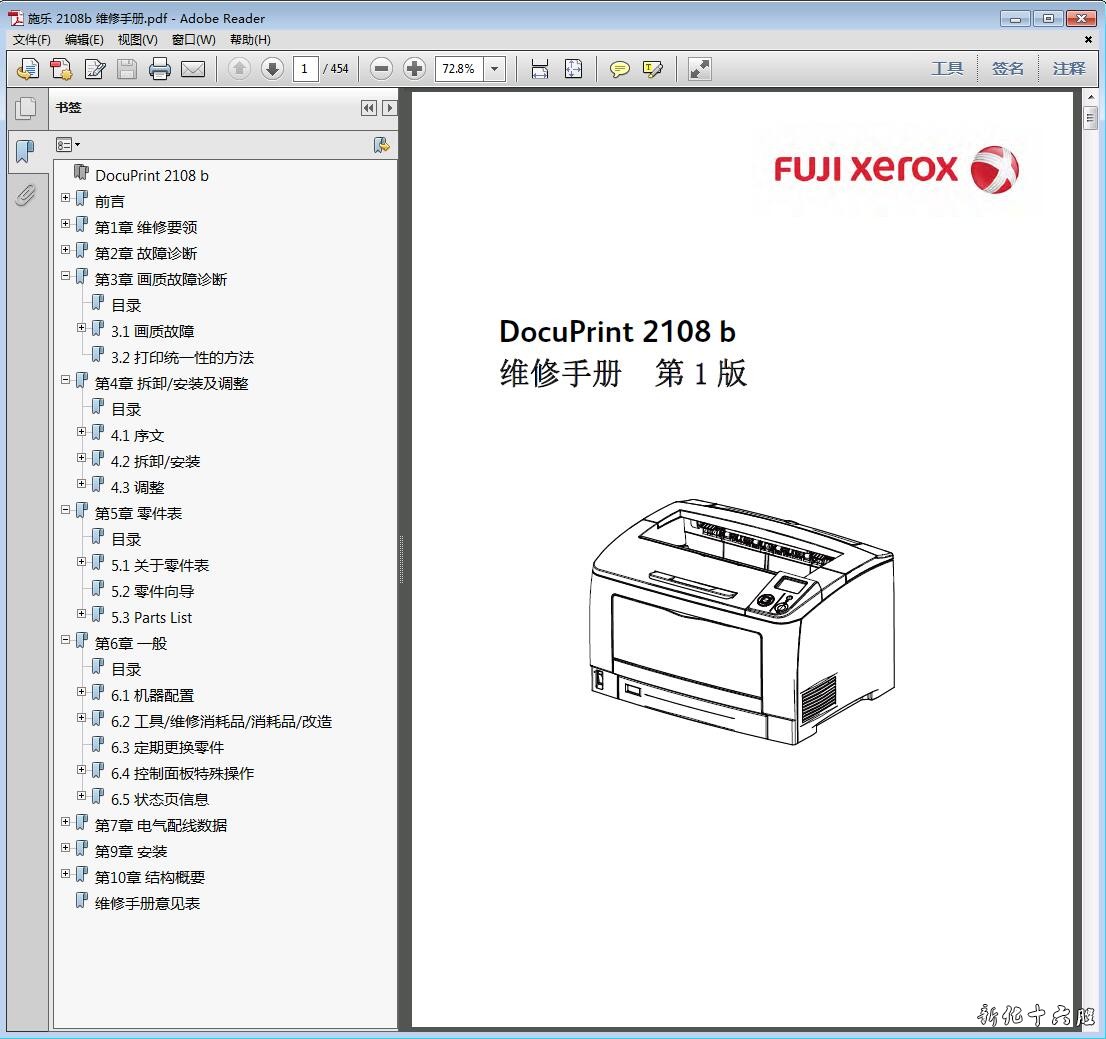Image resolution: width=1106 pixels, height=1039 pixels.
Task: Open the 工具 pane
Action: (x=947, y=69)
